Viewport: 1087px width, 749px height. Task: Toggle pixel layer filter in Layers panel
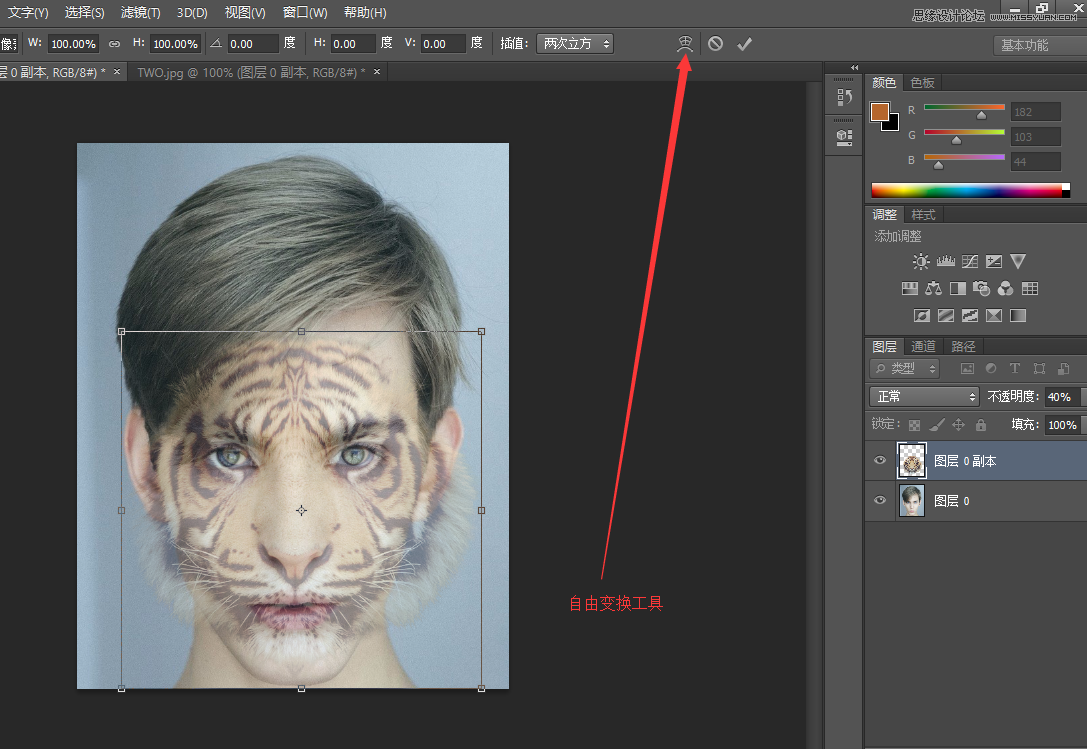tap(967, 368)
